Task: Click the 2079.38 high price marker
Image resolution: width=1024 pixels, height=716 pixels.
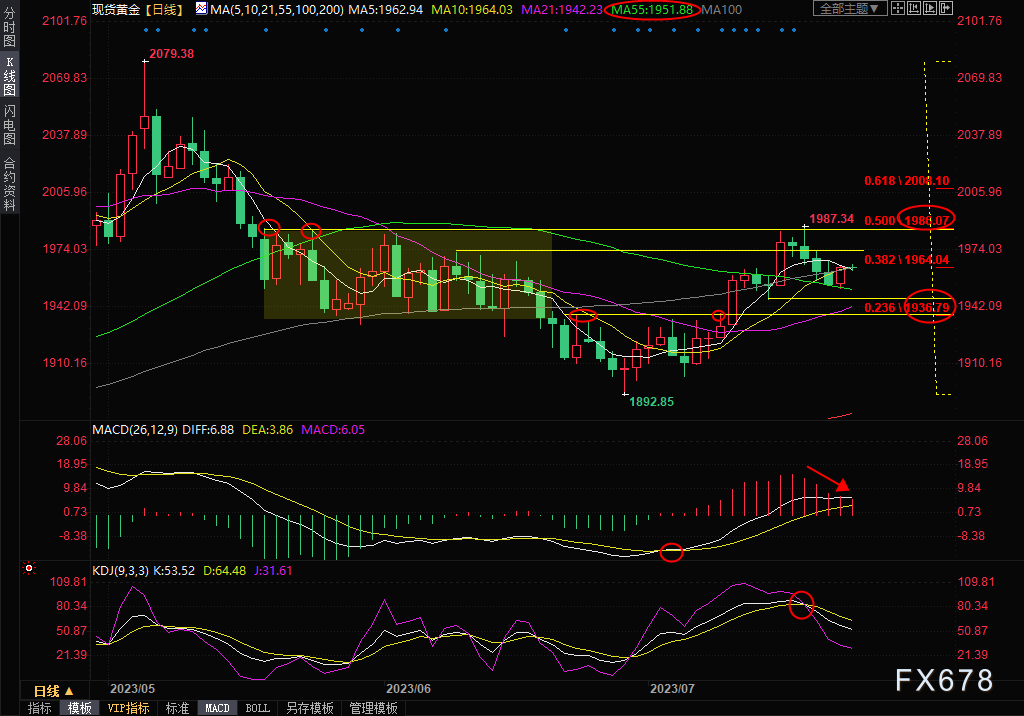Action: point(170,54)
